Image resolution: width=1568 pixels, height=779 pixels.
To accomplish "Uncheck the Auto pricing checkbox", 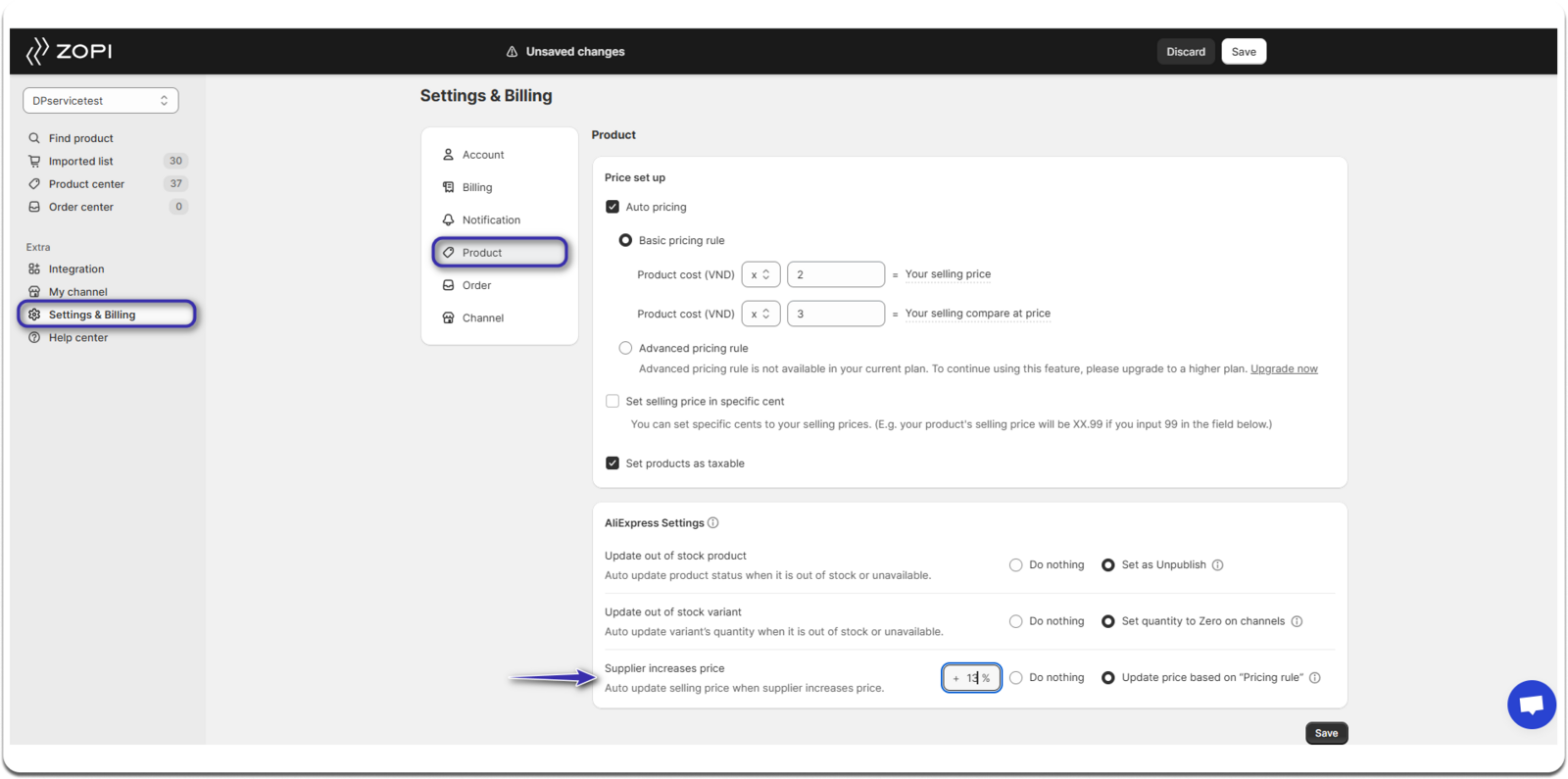I will coord(612,207).
